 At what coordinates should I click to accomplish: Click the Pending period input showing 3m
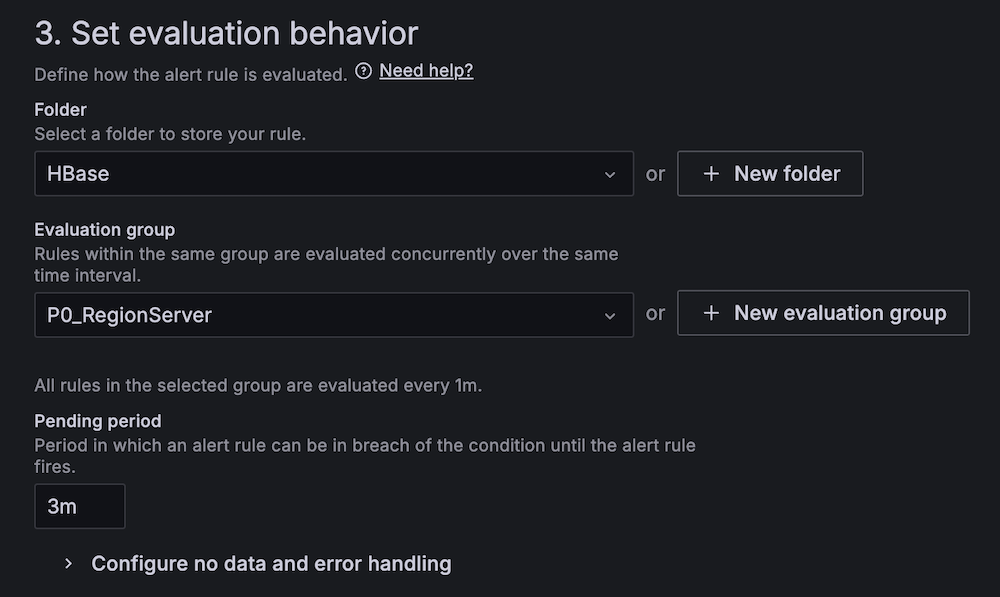coord(80,506)
